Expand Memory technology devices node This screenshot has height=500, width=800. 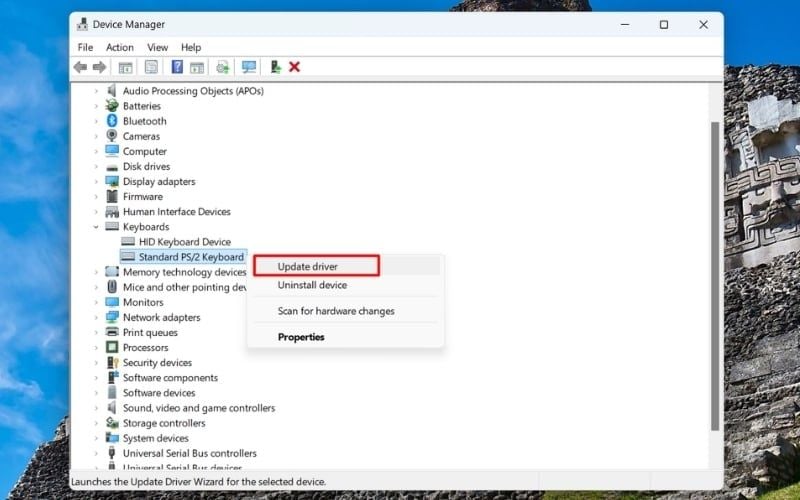click(x=96, y=272)
